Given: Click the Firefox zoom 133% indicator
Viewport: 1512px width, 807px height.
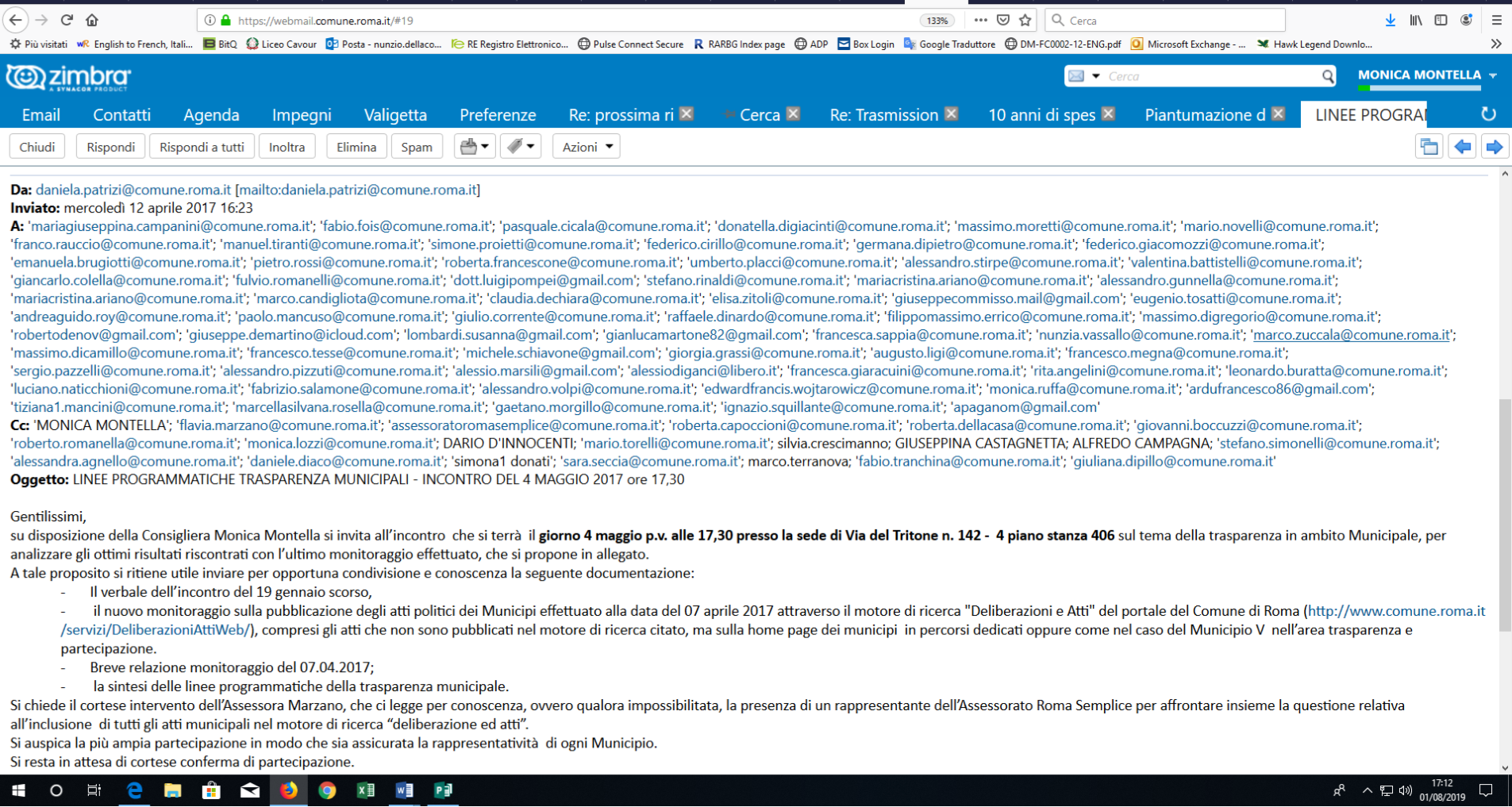Looking at the screenshot, I should coord(937,21).
